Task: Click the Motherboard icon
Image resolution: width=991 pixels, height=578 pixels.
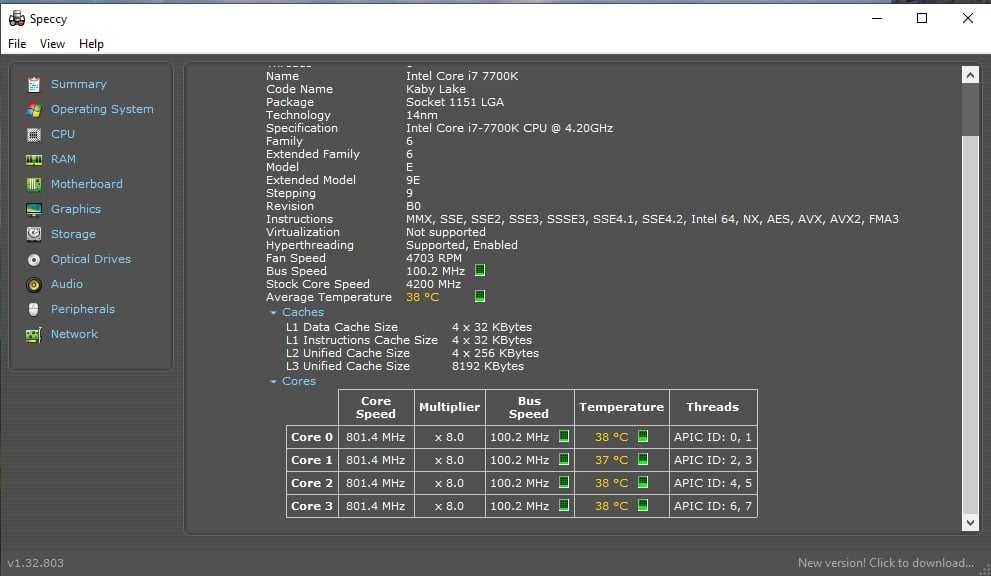Action: coord(33,184)
